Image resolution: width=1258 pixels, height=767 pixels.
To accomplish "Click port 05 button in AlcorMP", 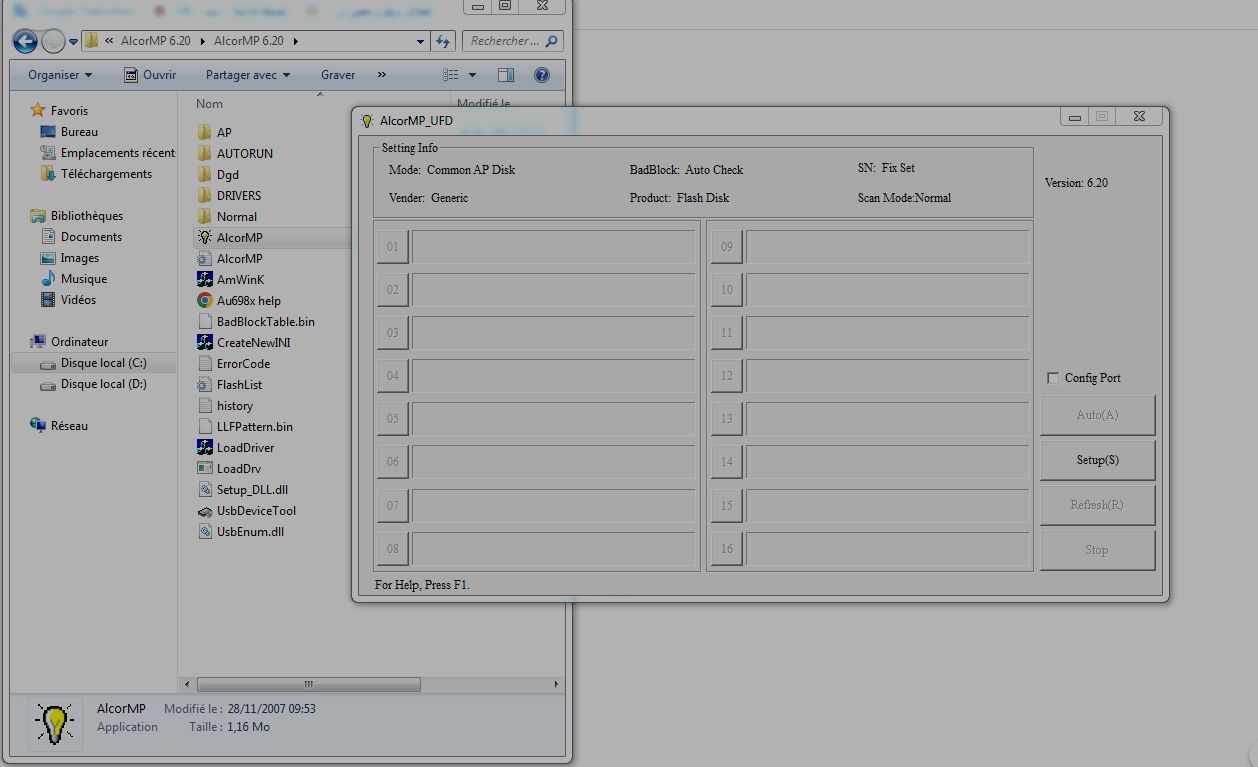I will pos(393,419).
